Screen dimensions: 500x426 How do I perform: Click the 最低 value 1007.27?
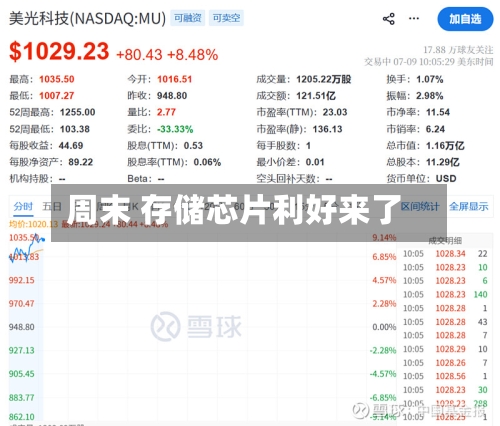(57, 96)
